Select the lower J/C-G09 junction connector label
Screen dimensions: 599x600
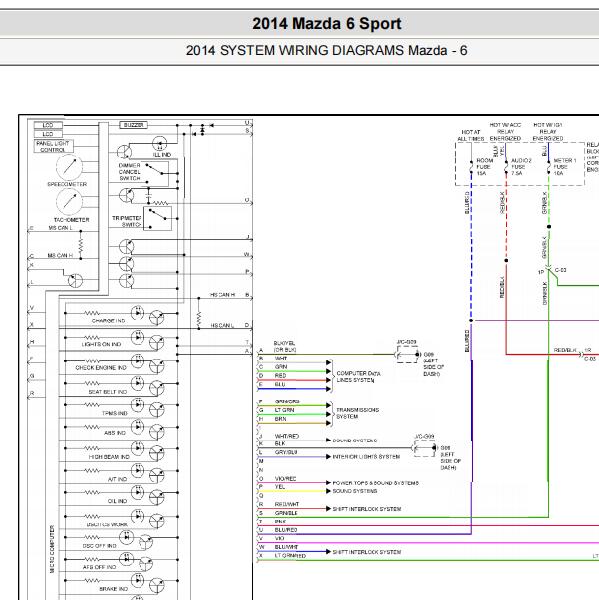424,436
